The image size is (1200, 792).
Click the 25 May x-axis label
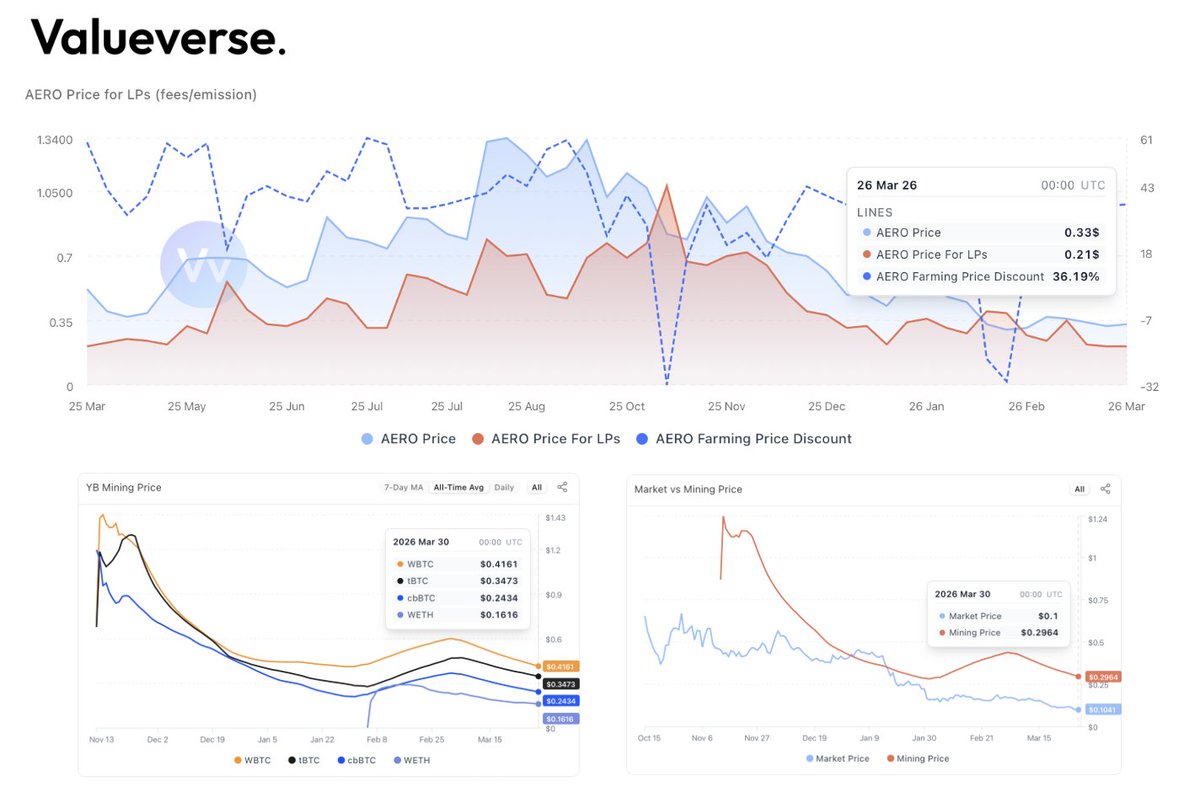187,407
